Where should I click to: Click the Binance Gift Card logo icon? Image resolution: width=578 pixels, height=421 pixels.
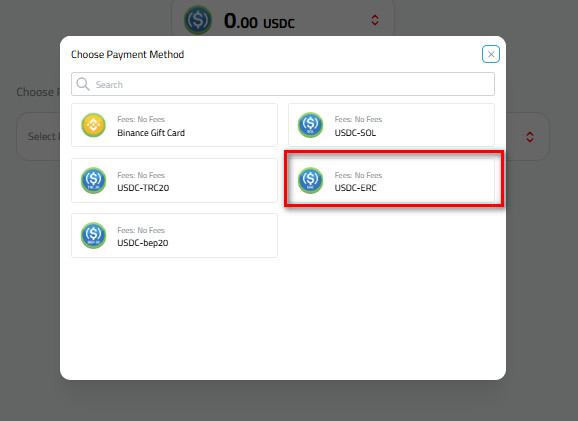[x=93, y=125]
